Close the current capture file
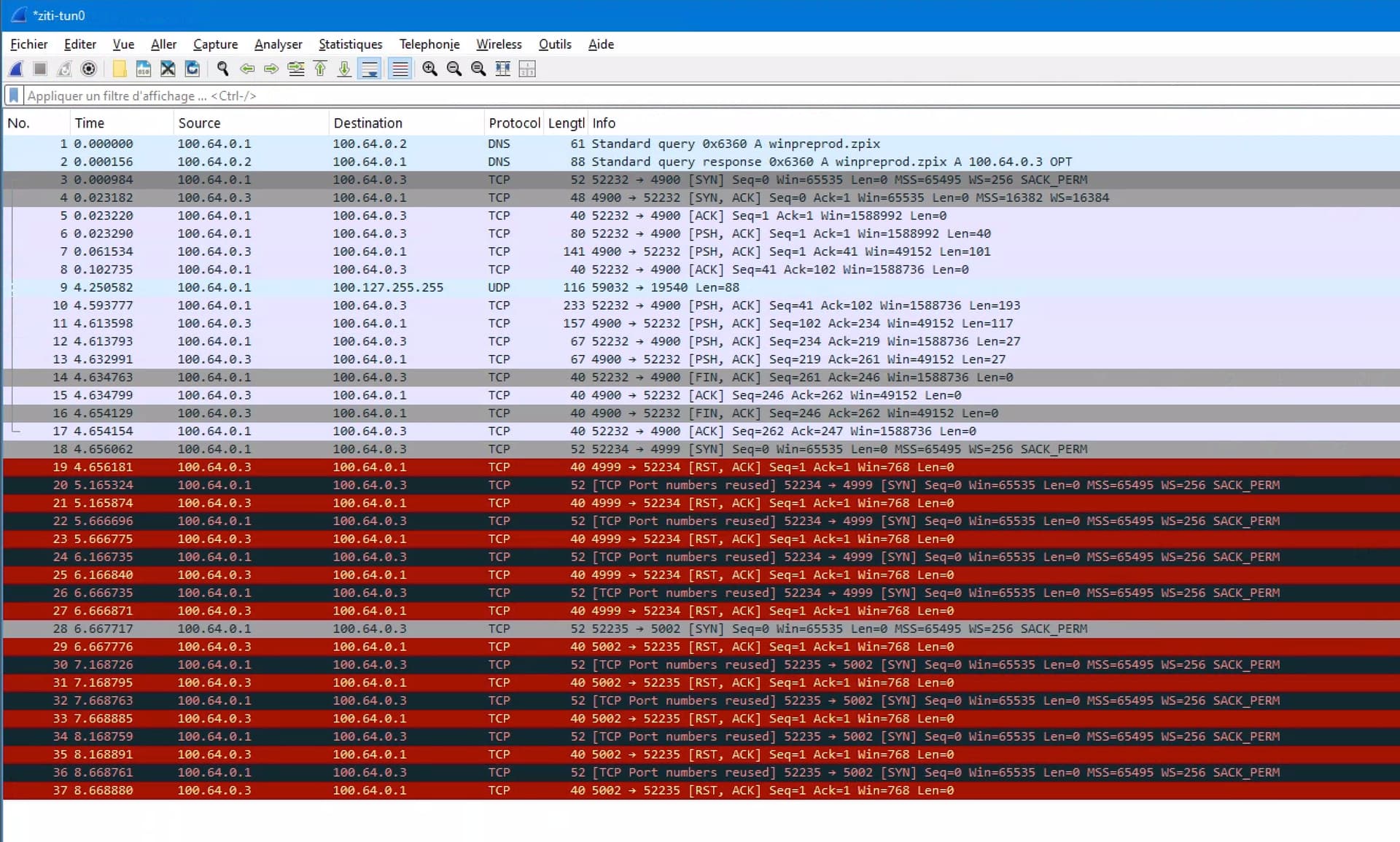The width and height of the screenshot is (1400, 842). coord(168,69)
